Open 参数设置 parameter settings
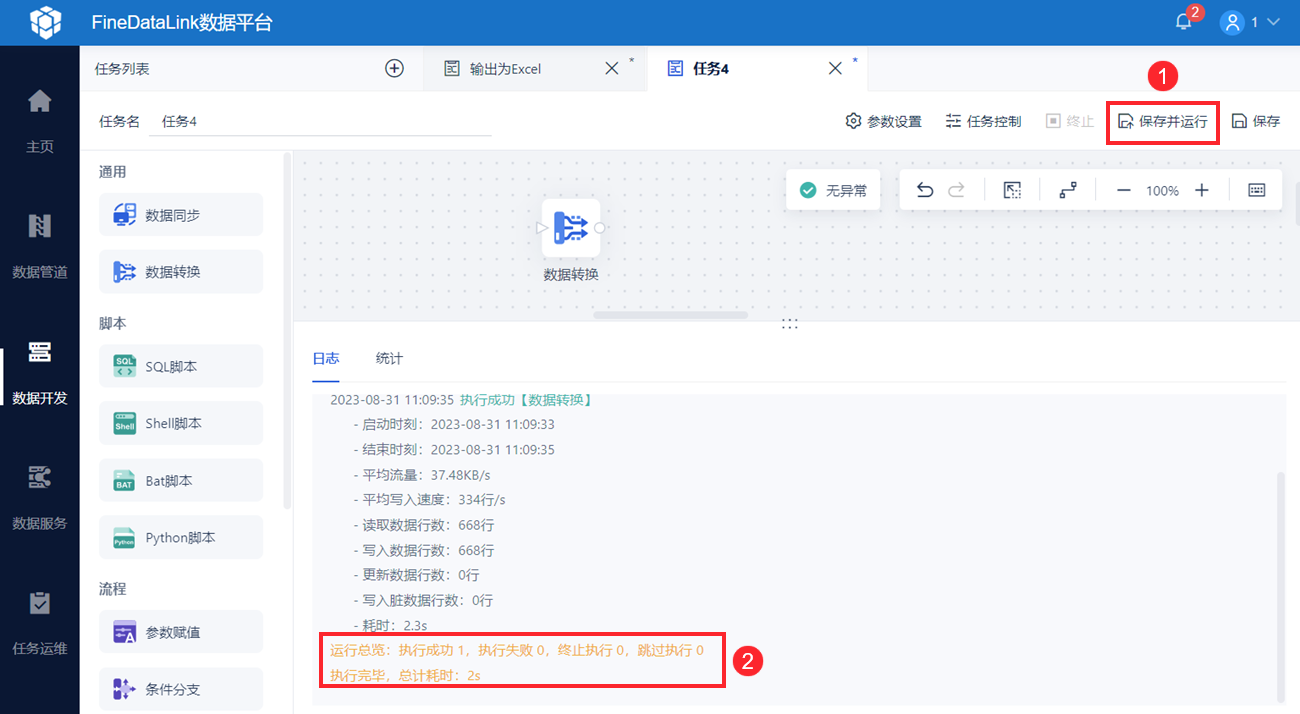The height and width of the screenshot is (714, 1300). pos(883,121)
